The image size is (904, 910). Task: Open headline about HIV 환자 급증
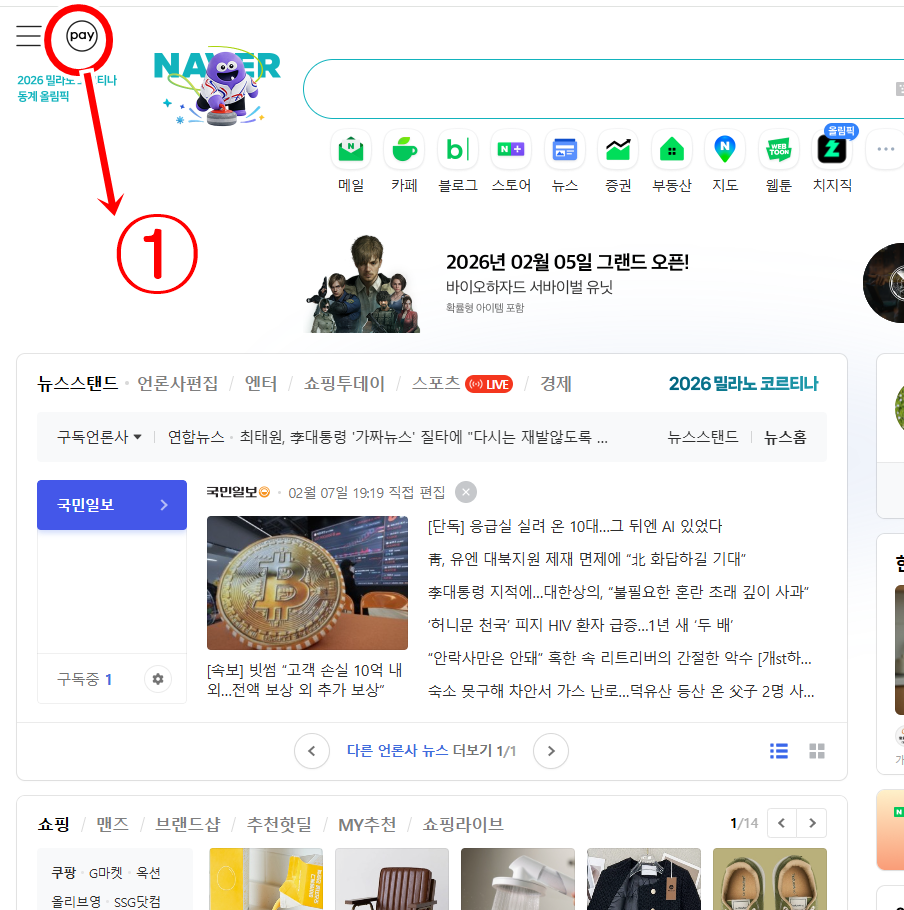click(x=581, y=625)
